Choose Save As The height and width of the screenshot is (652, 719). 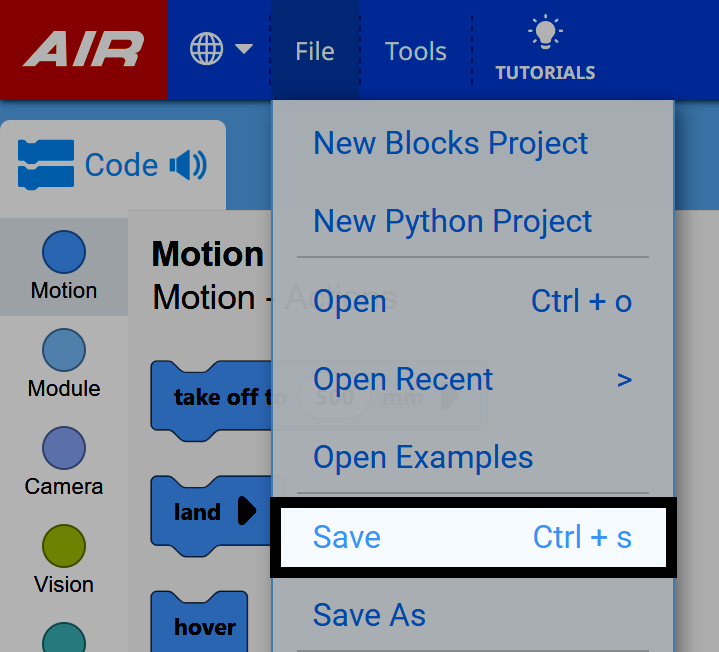pyautogui.click(x=369, y=615)
